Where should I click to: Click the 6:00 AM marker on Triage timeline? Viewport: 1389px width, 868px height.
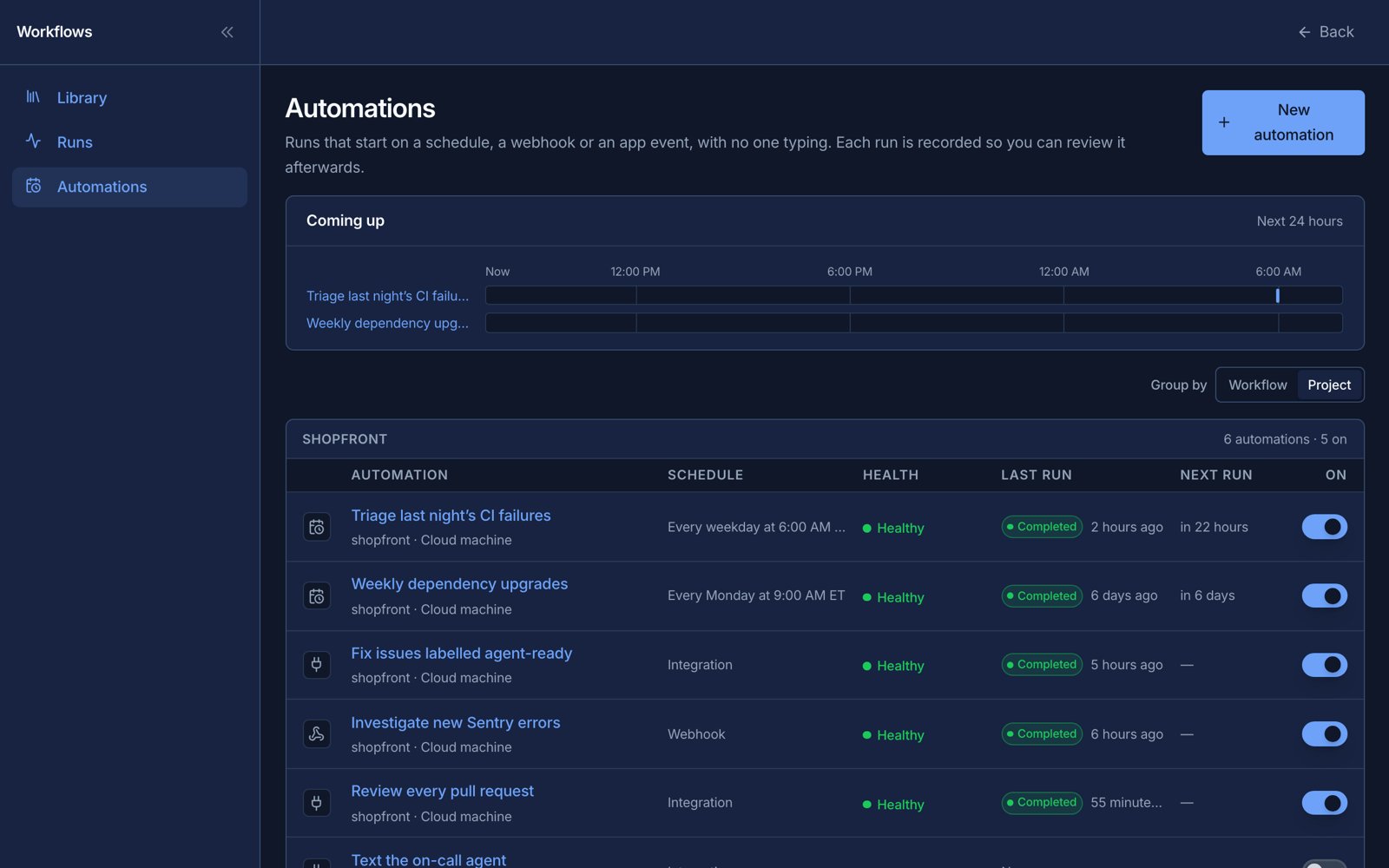click(x=1278, y=296)
